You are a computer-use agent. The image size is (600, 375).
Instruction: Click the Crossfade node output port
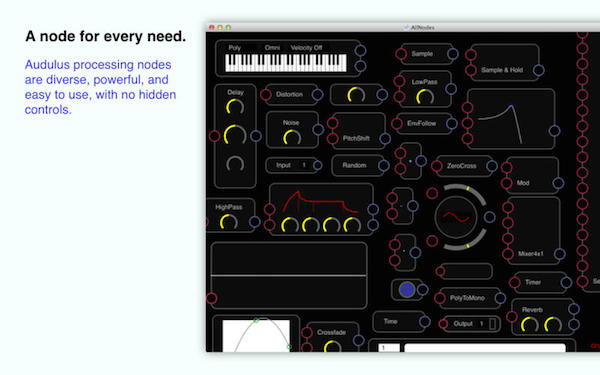pos(358,340)
